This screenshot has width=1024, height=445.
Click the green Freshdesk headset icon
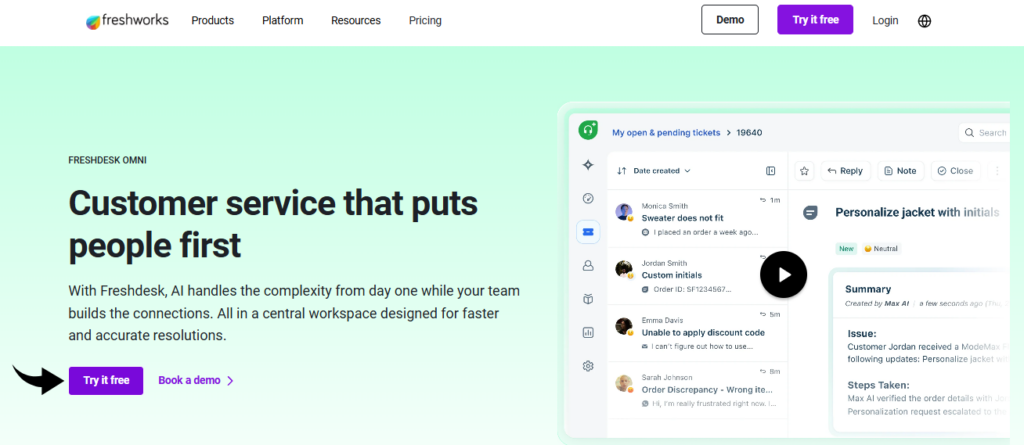588,130
